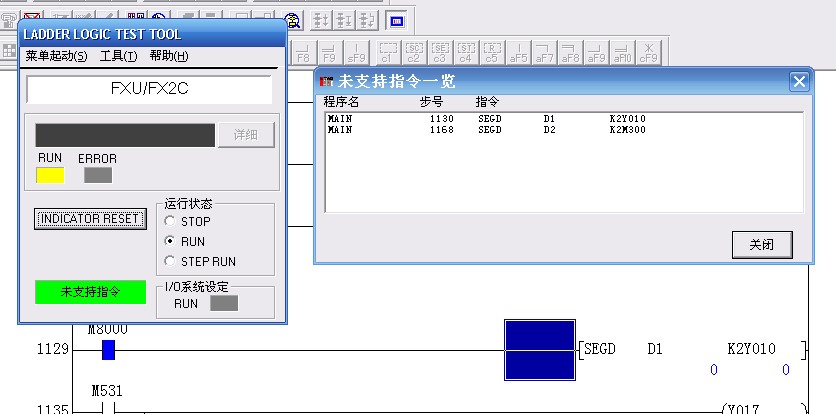The image size is (836, 414).
Task: Click the green 未支持指令 indicator button
Action: [90, 292]
